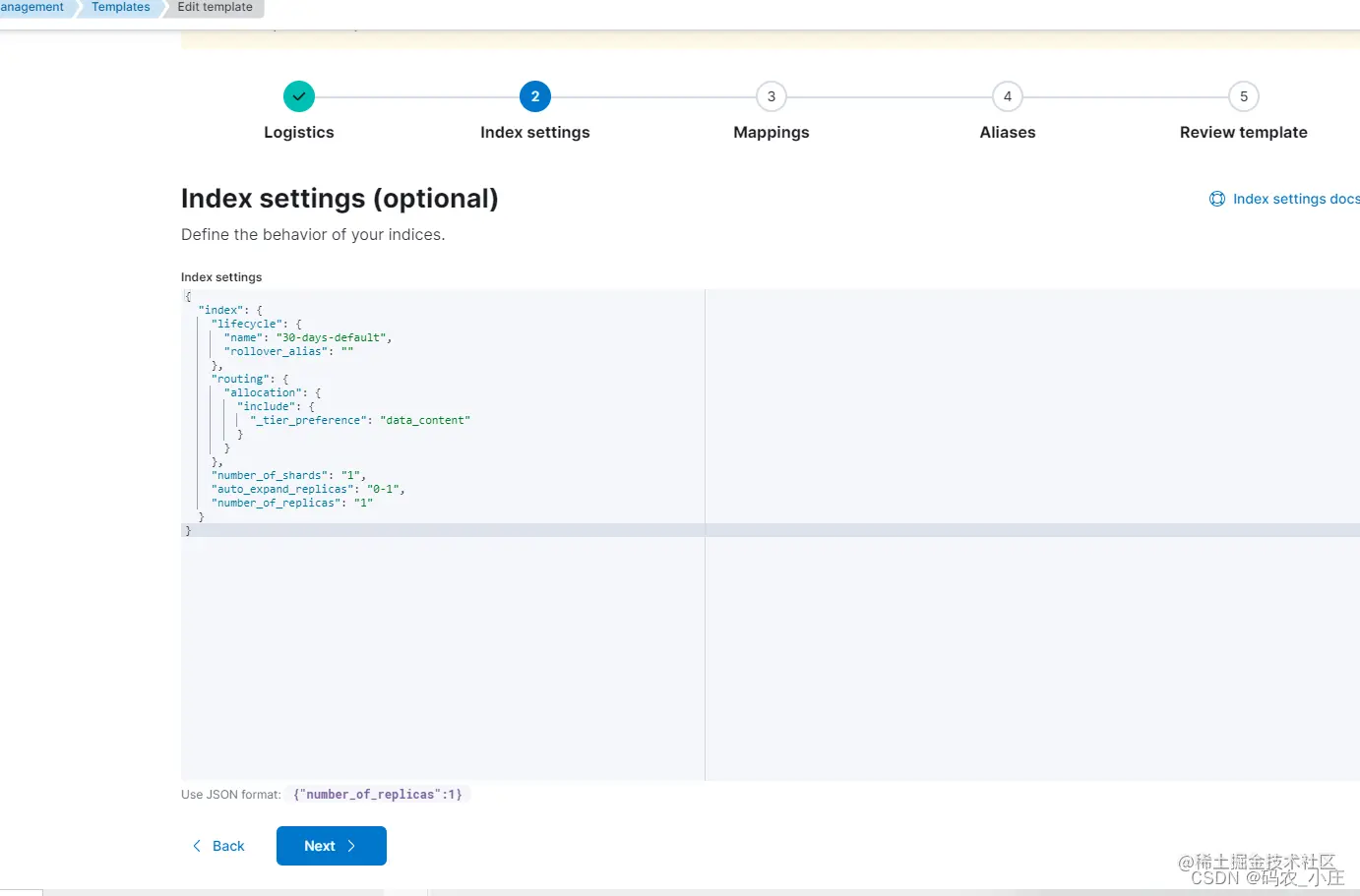The width and height of the screenshot is (1360, 896).
Task: Click step 2 Index settings circle
Action: coord(535,96)
